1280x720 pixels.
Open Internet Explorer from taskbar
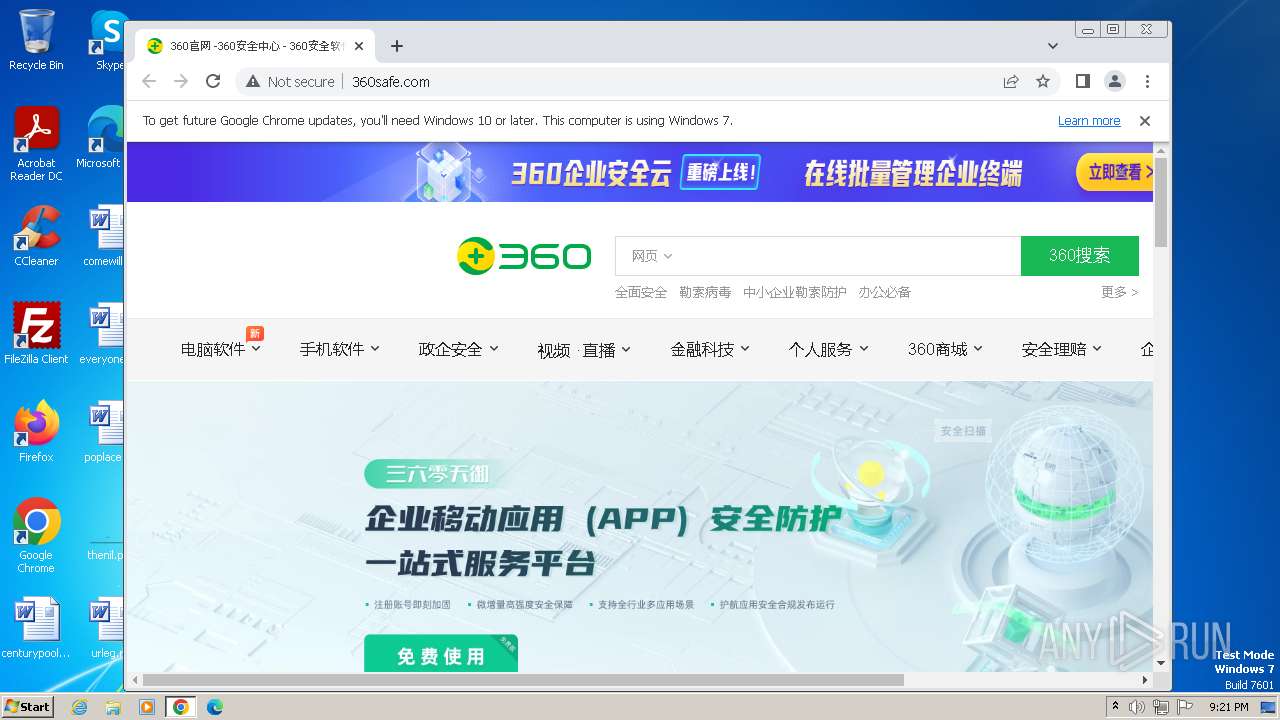coord(80,707)
